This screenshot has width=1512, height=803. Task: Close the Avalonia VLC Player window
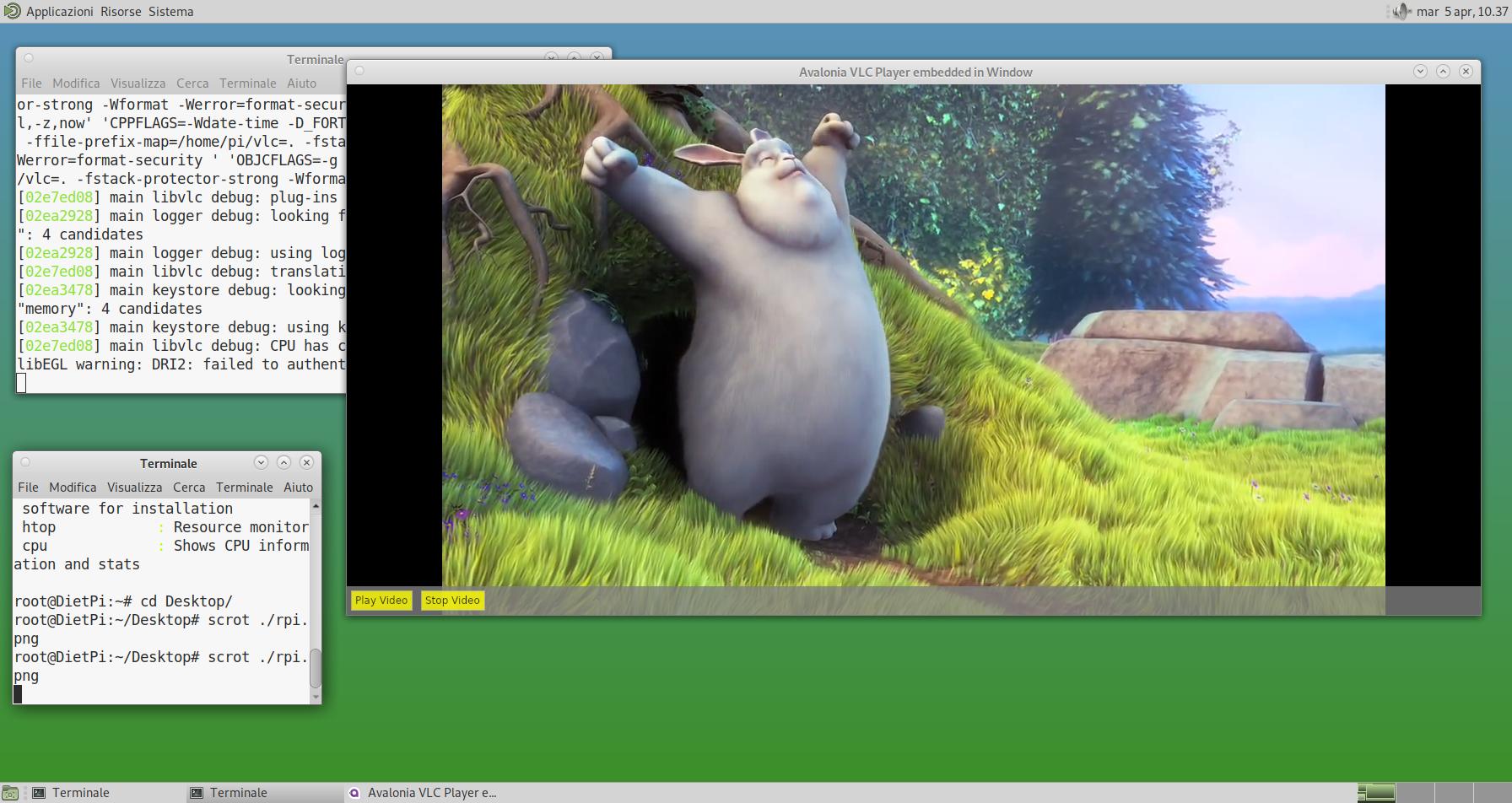click(x=1466, y=72)
